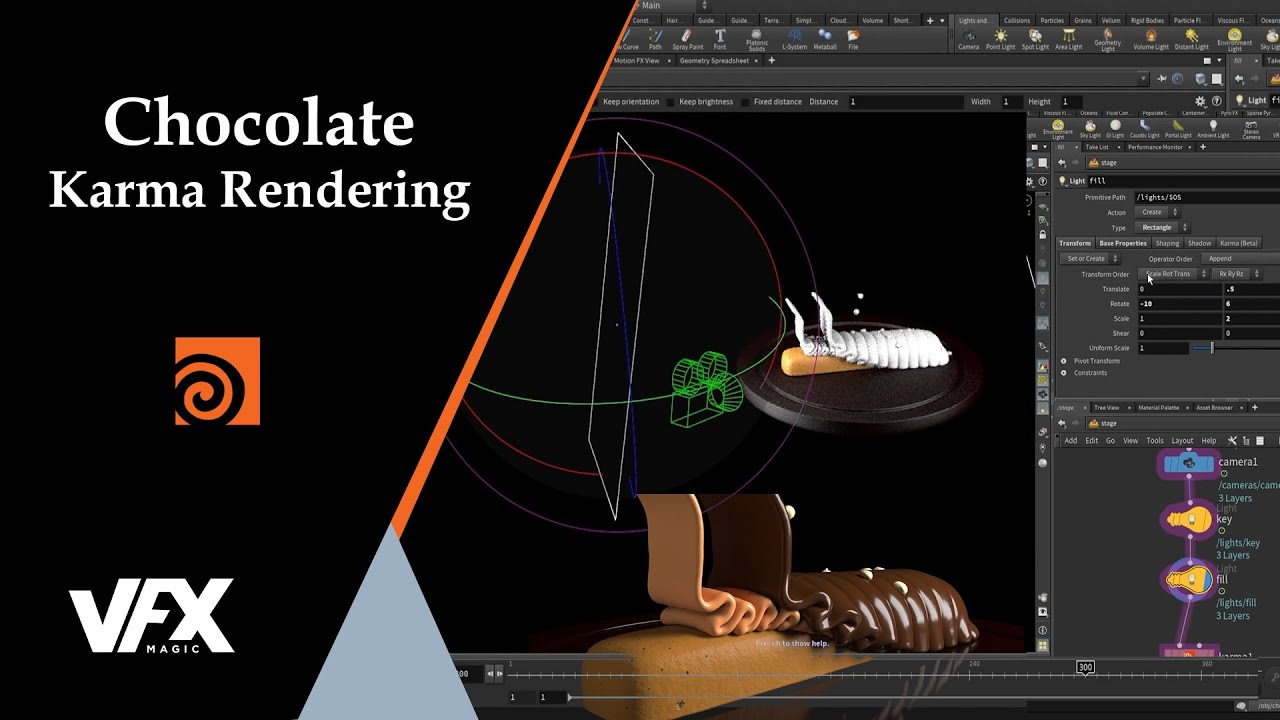Switch to the Base Properties tab

1123,243
